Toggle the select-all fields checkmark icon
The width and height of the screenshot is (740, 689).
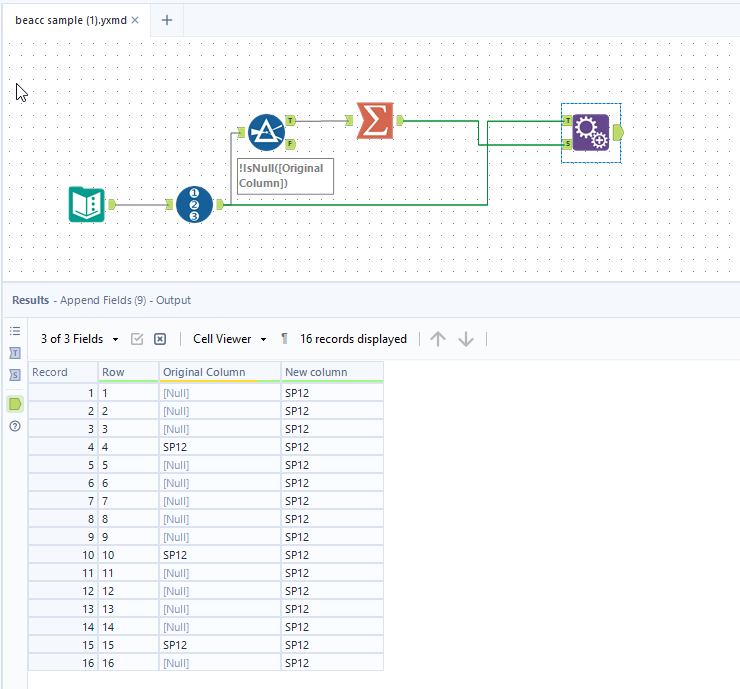[x=138, y=339]
